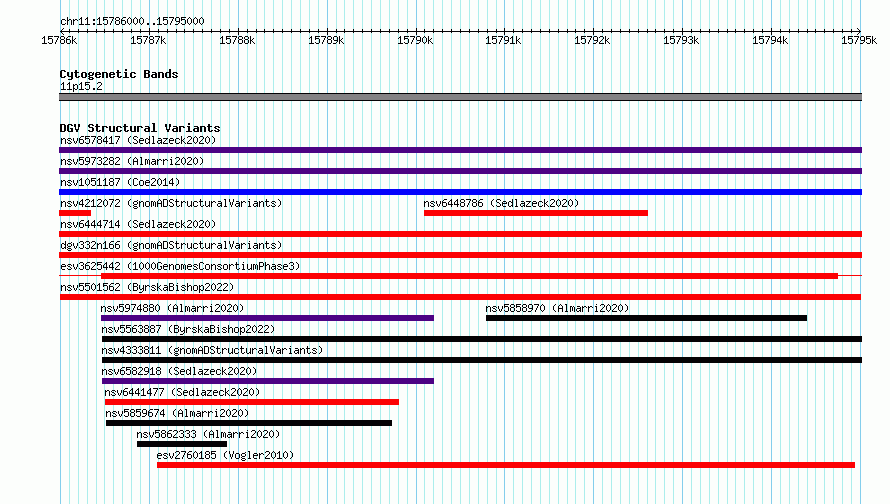890x504 pixels.
Task: Open esv2760185 (Vogler2010) label
Action: (225, 455)
